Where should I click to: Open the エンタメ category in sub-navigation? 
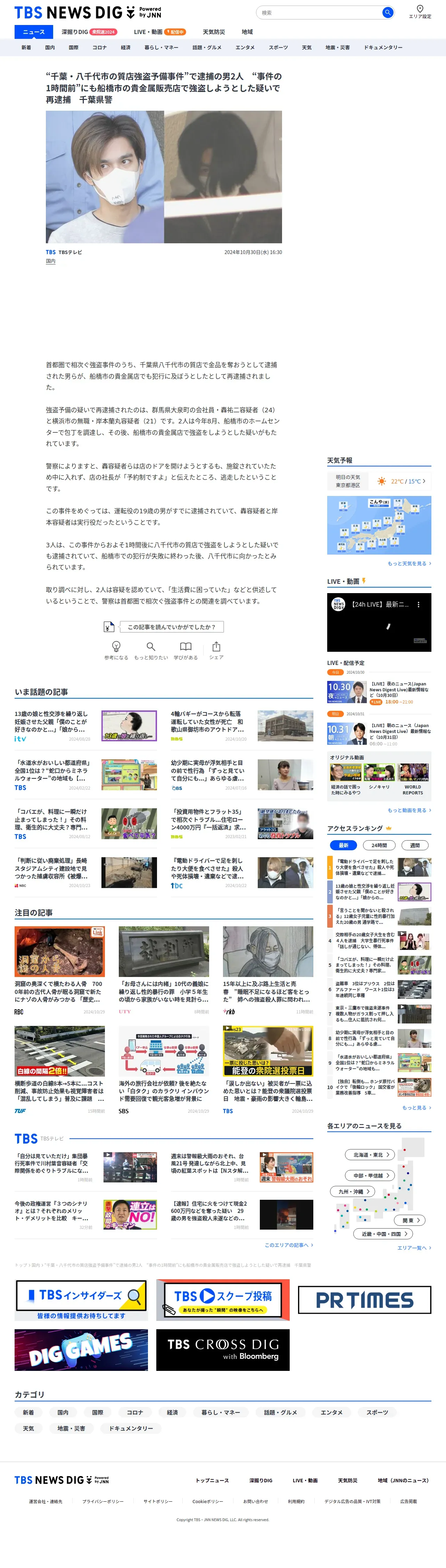pyautogui.click(x=245, y=48)
